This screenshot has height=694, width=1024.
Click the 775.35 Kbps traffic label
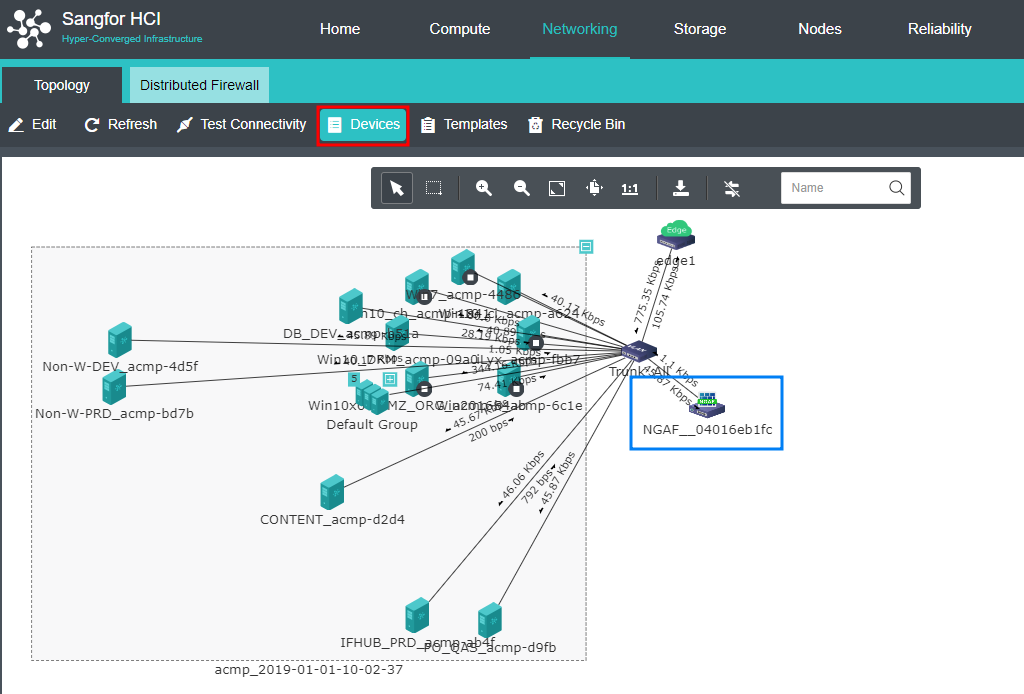[647, 292]
